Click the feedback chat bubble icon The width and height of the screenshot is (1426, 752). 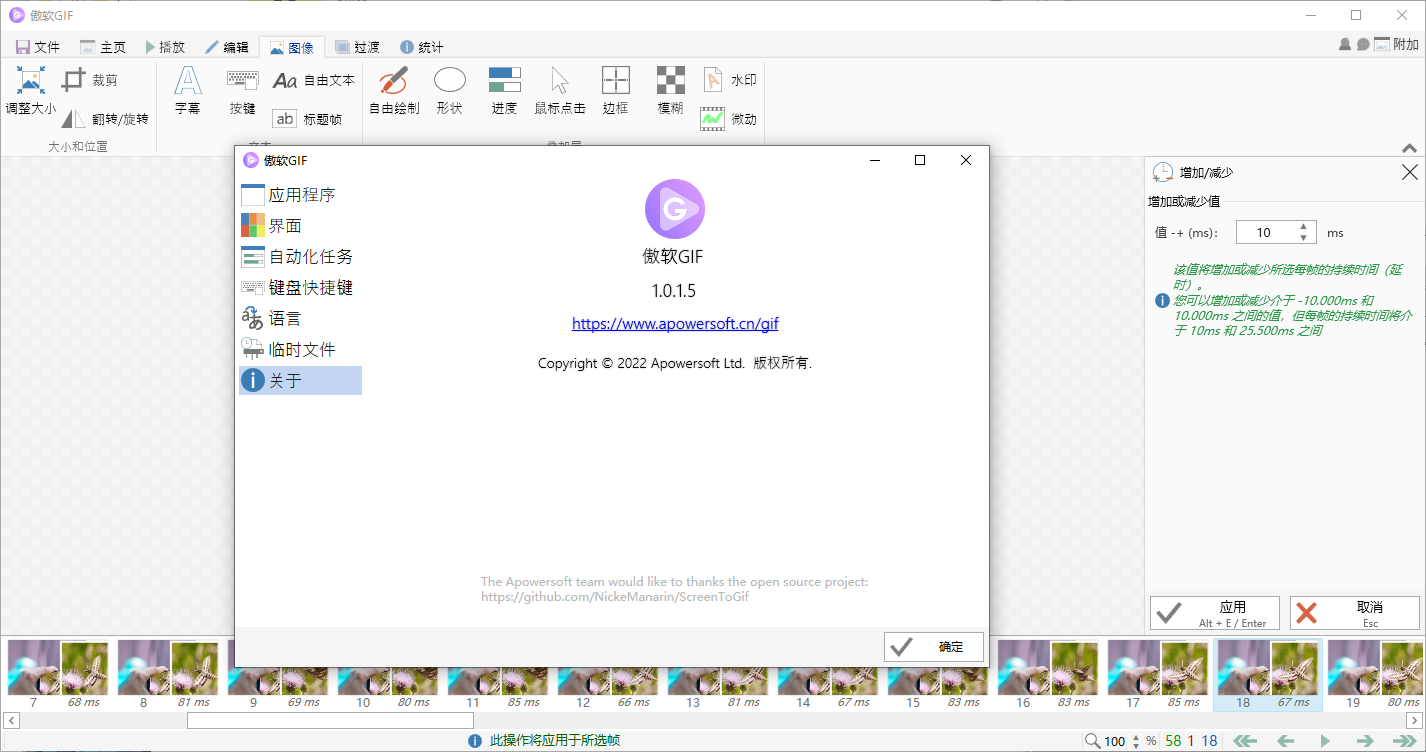click(1362, 45)
